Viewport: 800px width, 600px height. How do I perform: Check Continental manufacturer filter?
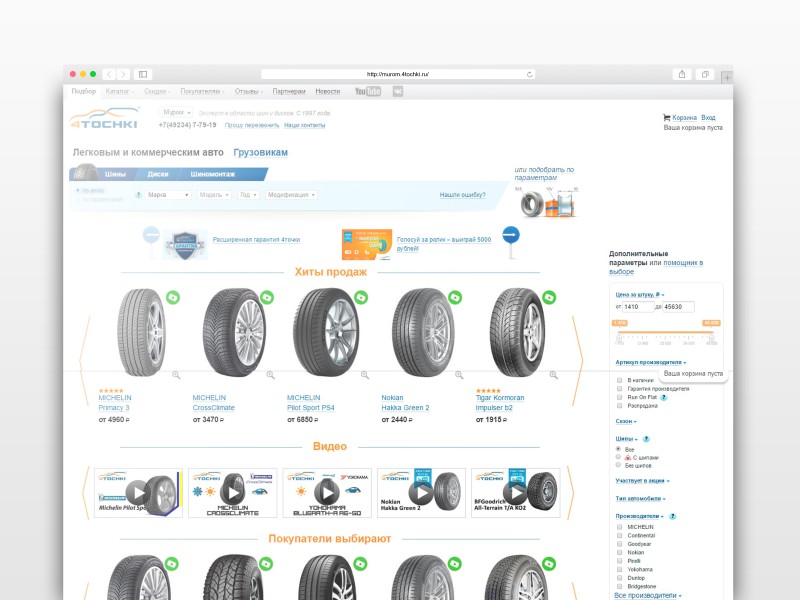tap(619, 535)
